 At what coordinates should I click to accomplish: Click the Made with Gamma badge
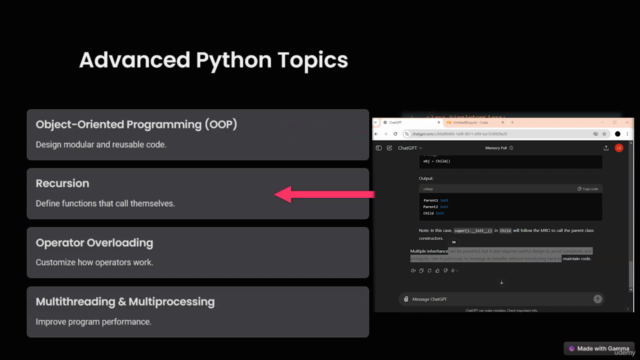coord(599,349)
